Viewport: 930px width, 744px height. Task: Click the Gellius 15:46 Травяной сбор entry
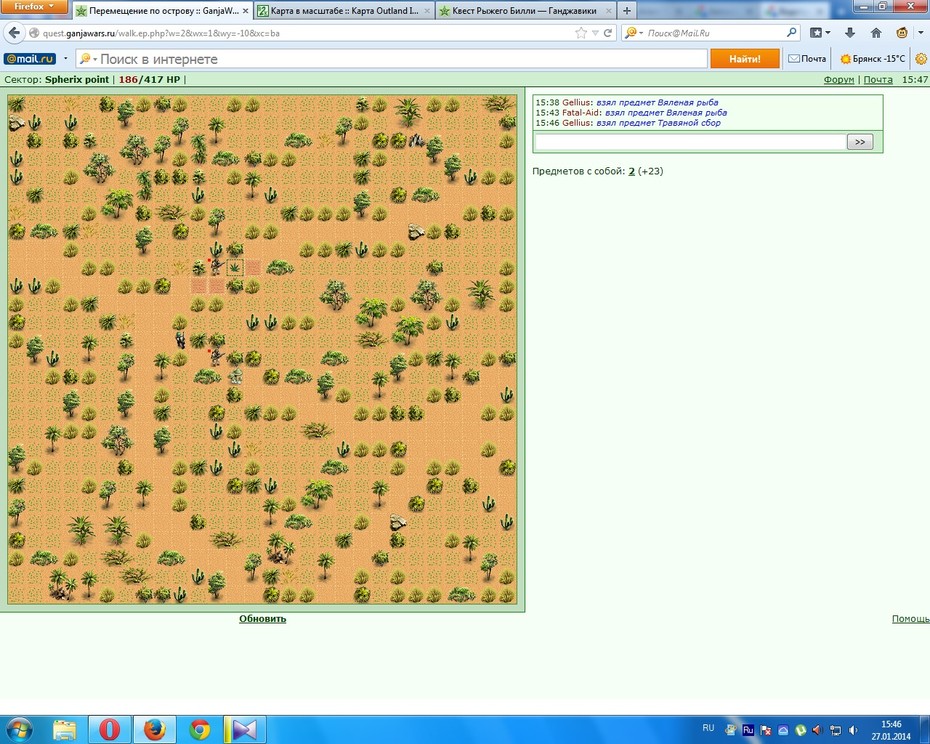628,123
